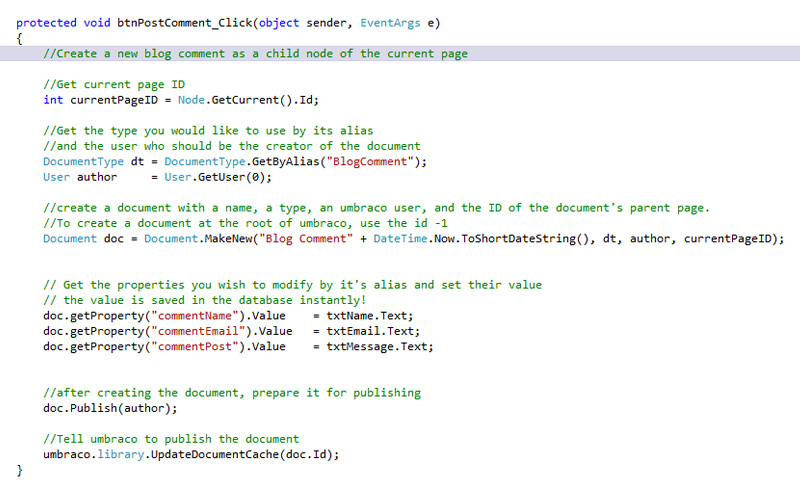Screen dimensions: 800x500
Task: Click the 'protected' keyword
Action: coord(46,23)
